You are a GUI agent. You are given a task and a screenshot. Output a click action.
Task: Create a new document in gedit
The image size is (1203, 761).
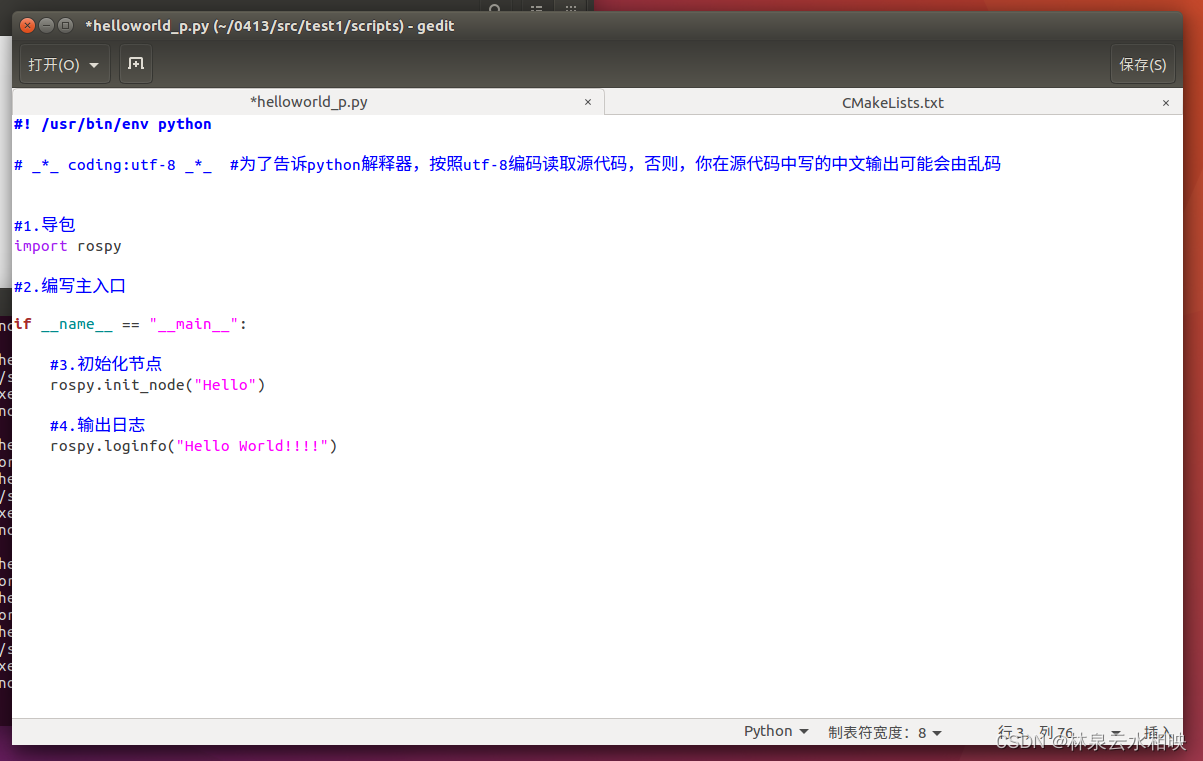click(x=135, y=64)
